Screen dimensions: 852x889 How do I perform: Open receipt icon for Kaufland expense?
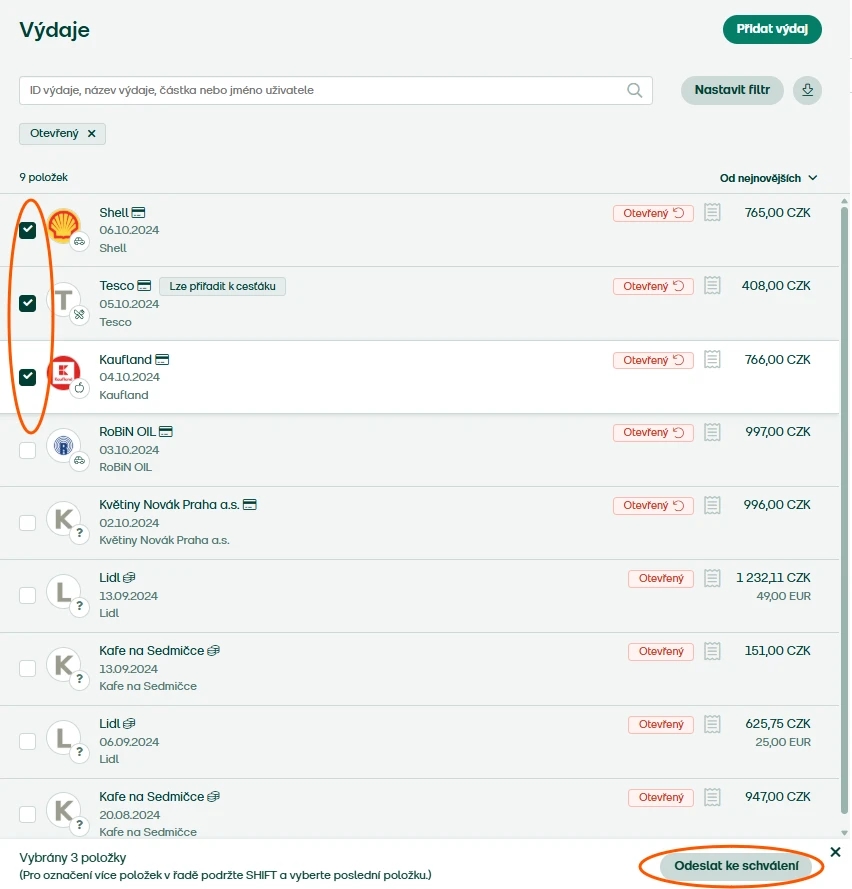[x=712, y=359]
